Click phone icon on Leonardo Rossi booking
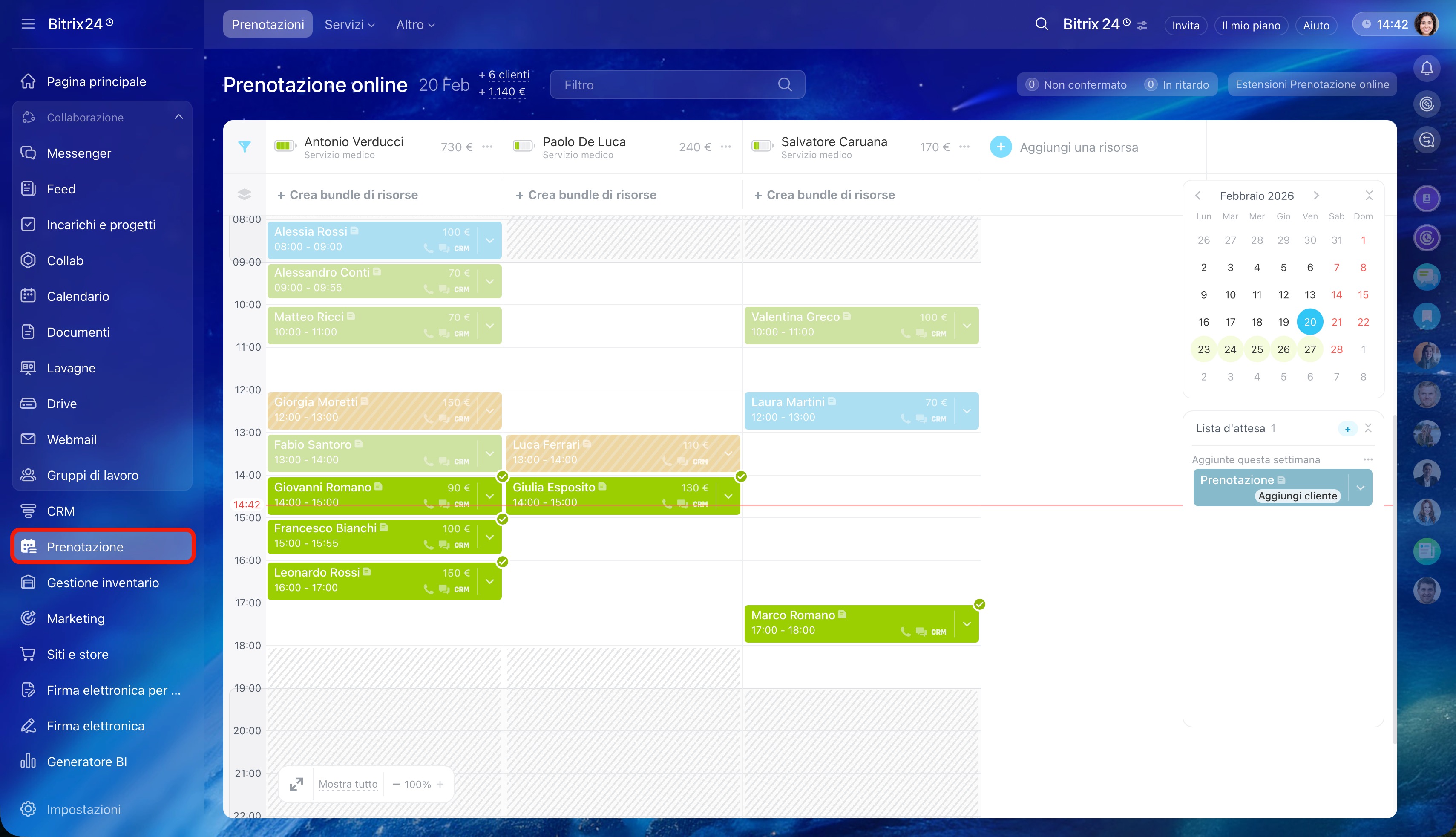This screenshot has width=1456, height=837. 428,589
